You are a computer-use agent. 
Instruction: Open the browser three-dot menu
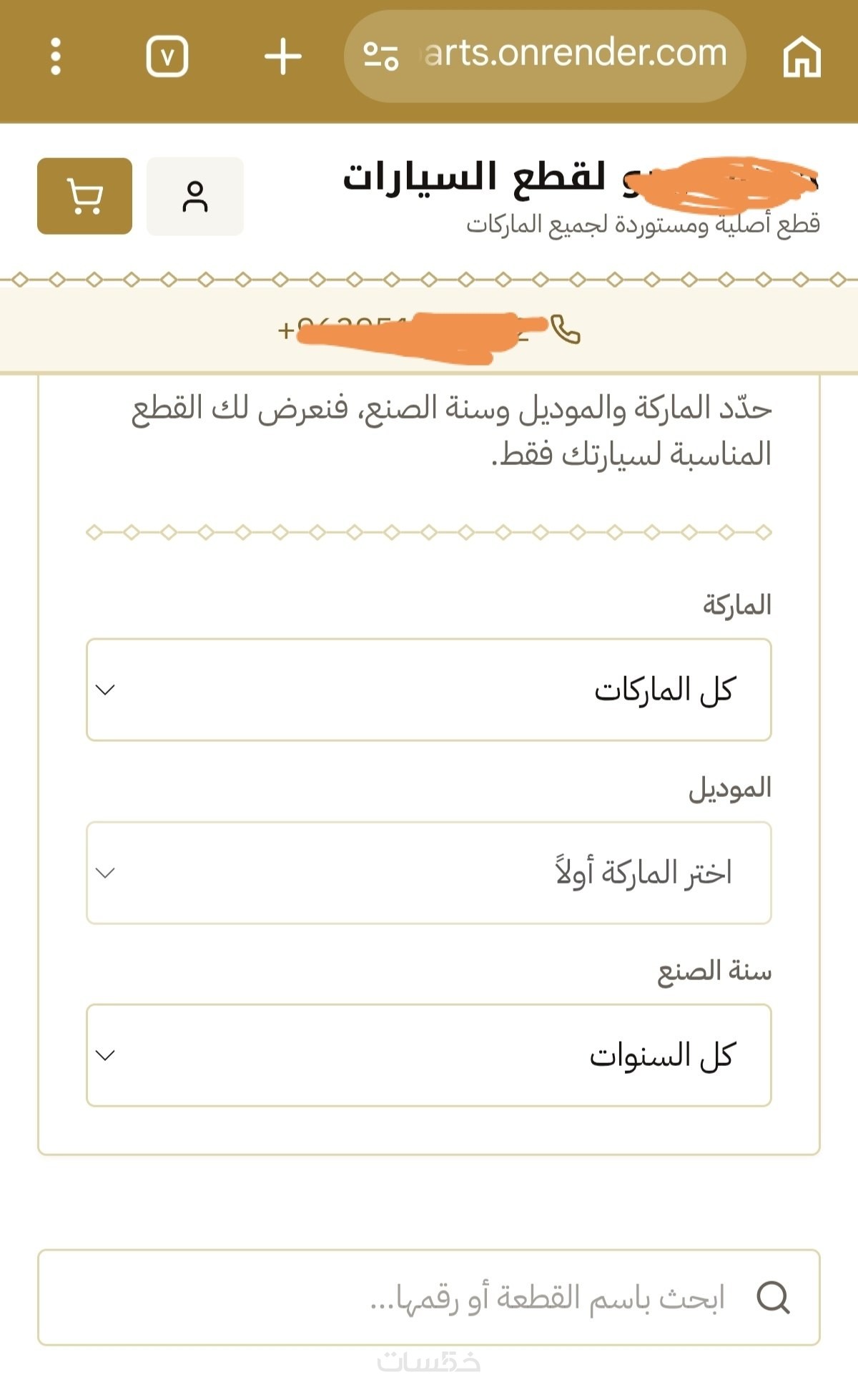tap(56, 57)
